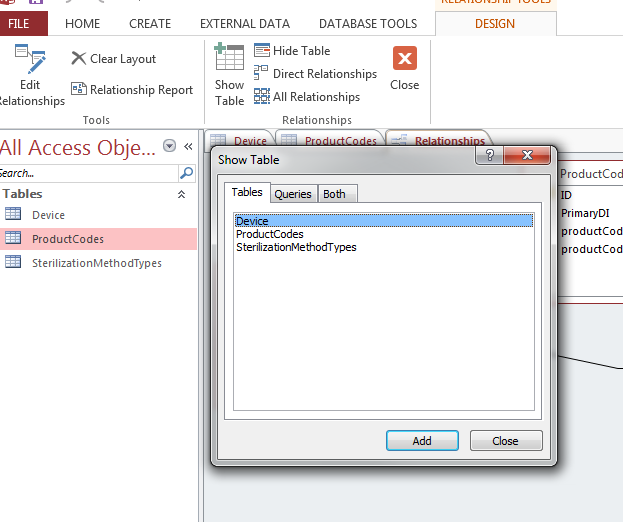Click the Tables group header

23,194
